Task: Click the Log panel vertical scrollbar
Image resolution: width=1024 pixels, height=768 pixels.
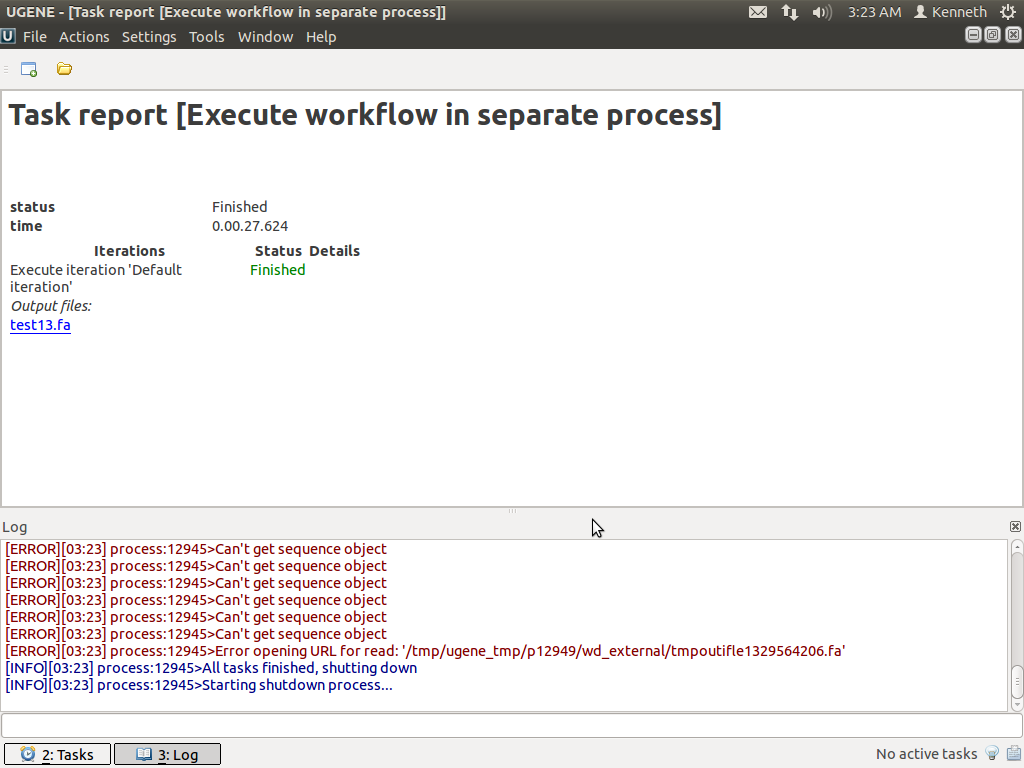Action: [x=1016, y=620]
